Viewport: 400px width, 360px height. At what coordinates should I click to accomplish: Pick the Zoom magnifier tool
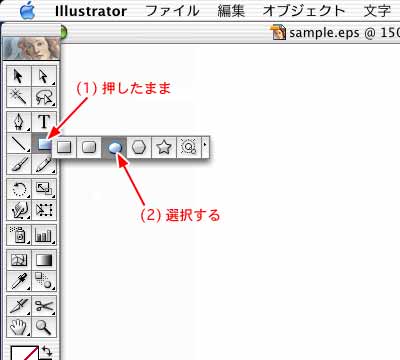click(x=44, y=327)
